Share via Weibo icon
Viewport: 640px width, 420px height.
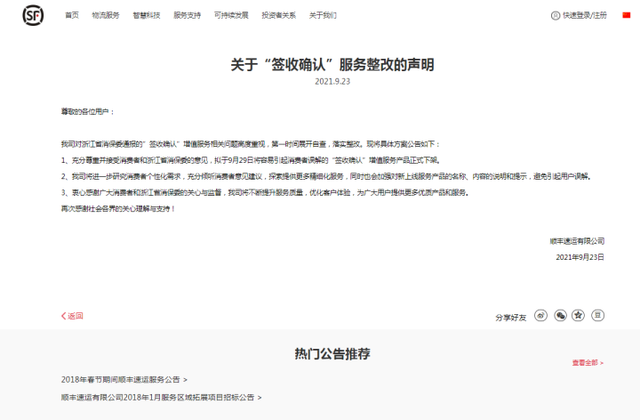541,315
